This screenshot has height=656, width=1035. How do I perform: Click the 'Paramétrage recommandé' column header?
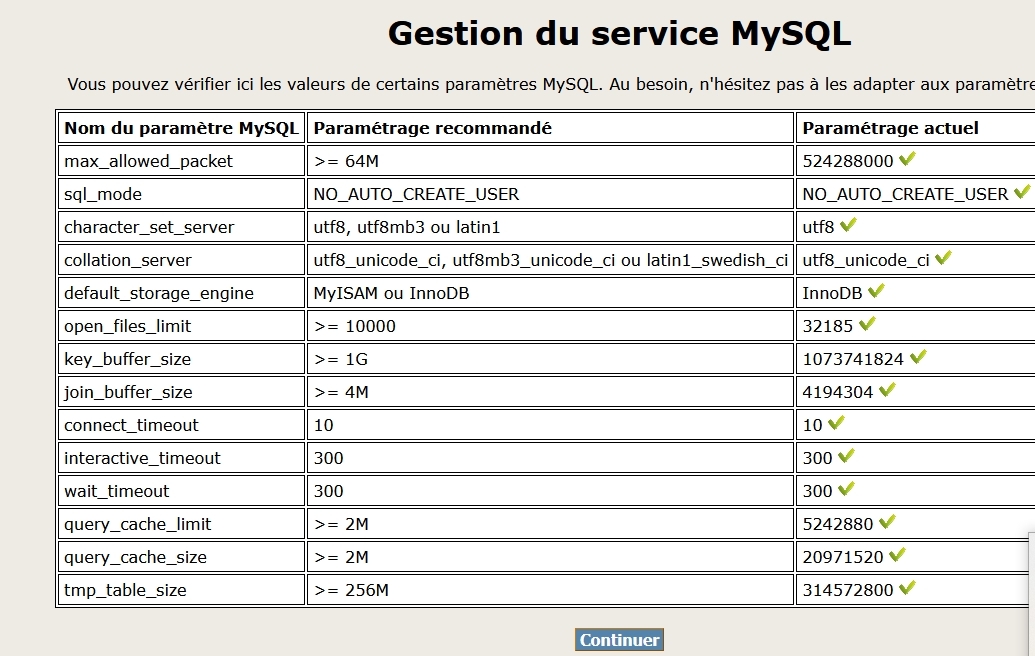pos(432,128)
